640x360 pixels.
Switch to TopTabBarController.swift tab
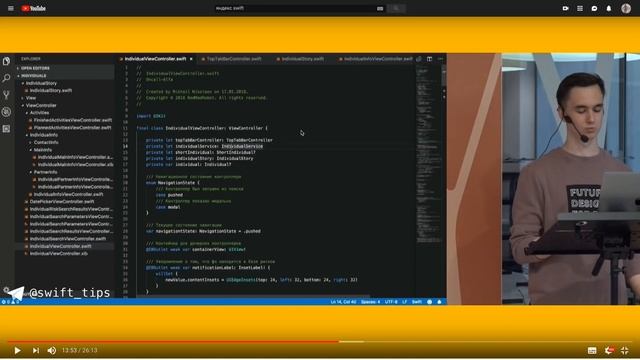233,59
